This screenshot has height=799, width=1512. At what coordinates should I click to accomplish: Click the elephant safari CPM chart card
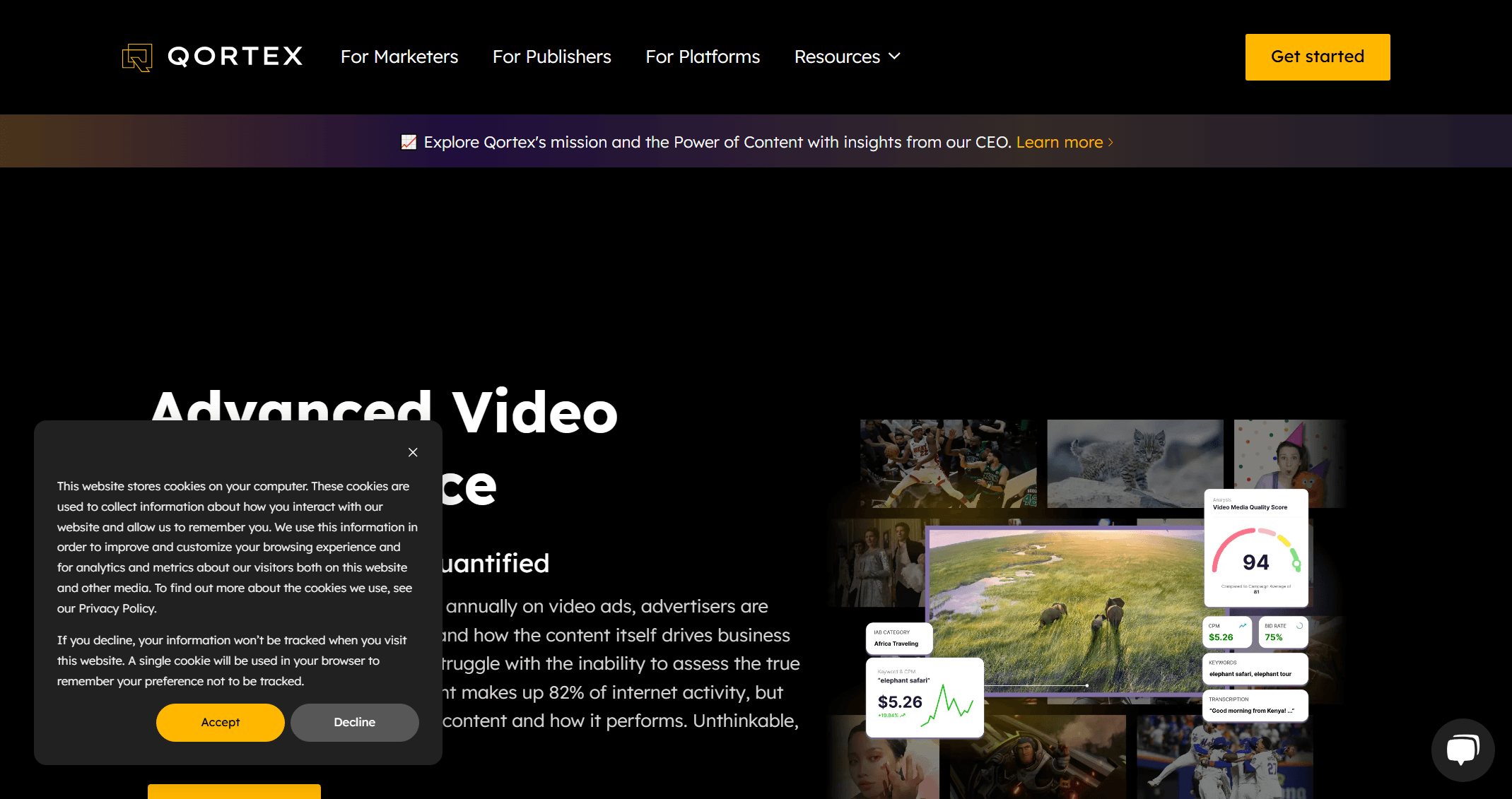pos(925,698)
